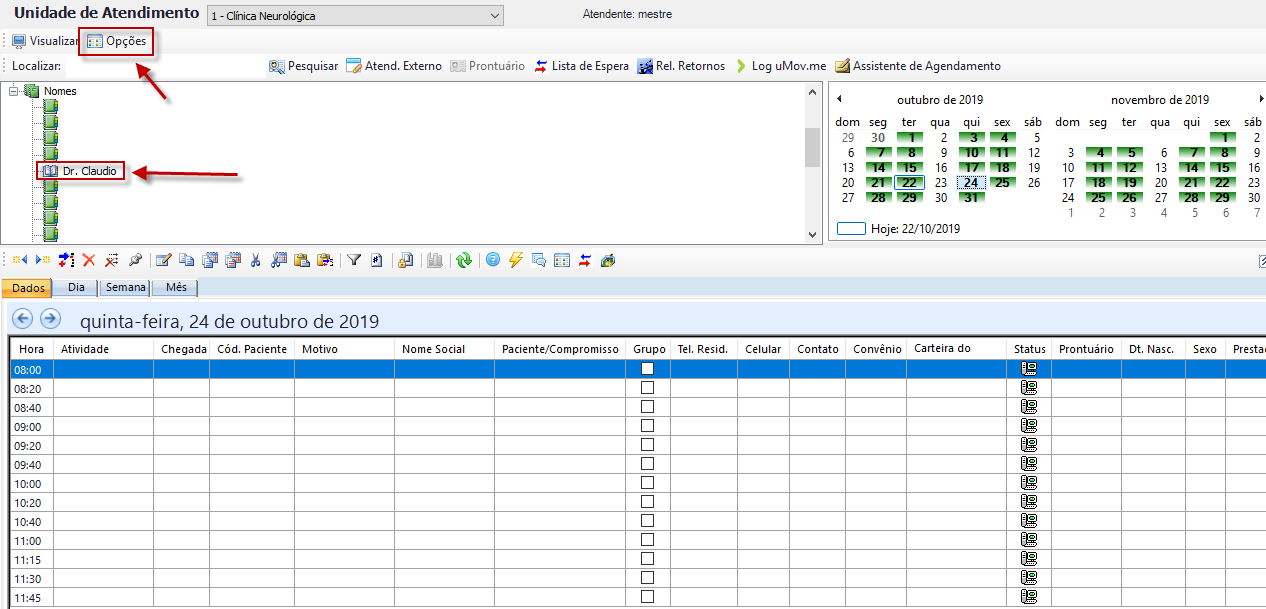Check the Grupo box for 08:40
1266x609 pixels.
(x=647, y=407)
